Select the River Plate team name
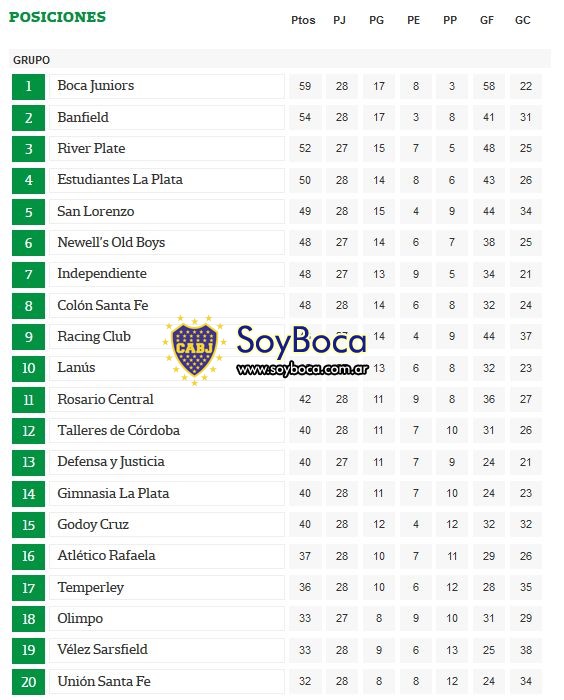Screen dimensions: 564x700 pyautogui.click(x=91, y=148)
